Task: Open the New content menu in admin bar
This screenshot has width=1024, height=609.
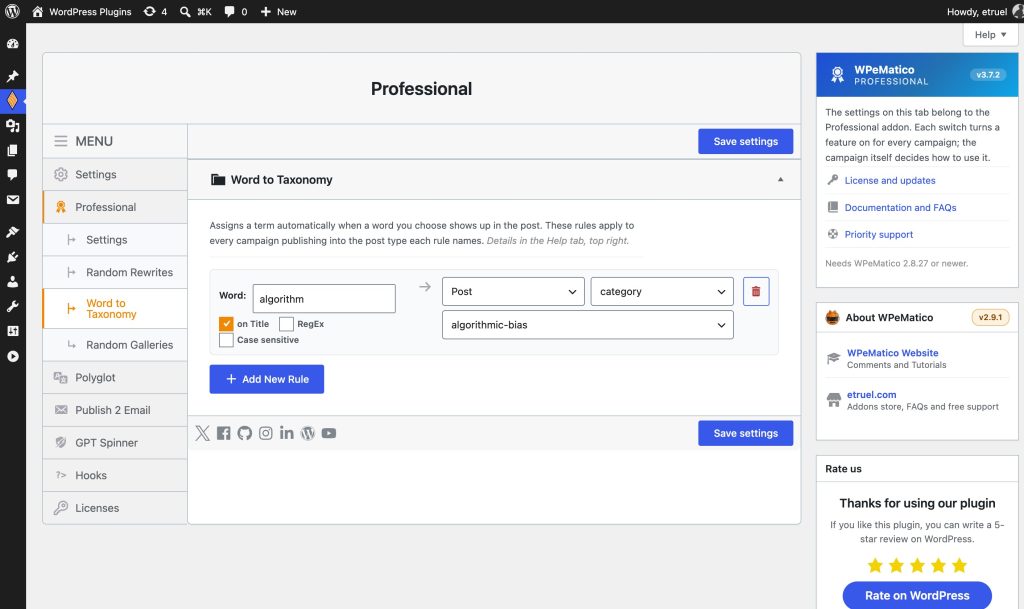Action: (278, 12)
